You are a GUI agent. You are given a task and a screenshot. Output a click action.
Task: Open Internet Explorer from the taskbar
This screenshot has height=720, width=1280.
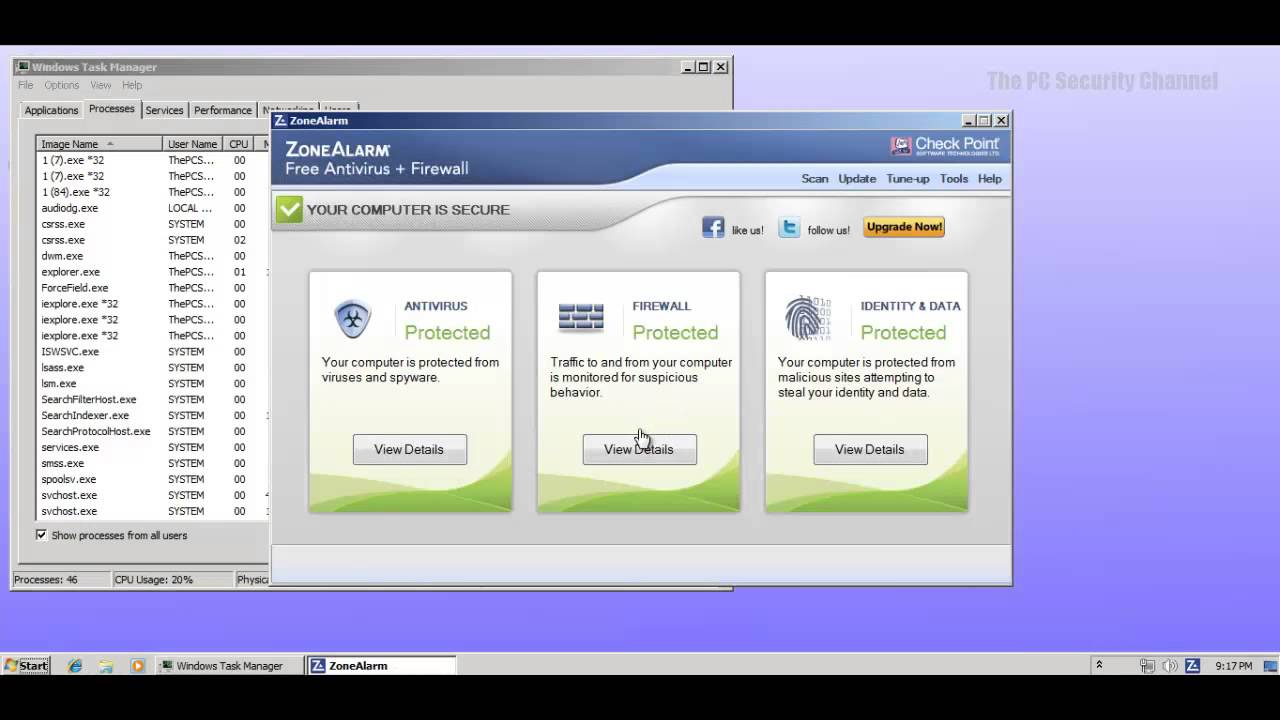tap(75, 665)
